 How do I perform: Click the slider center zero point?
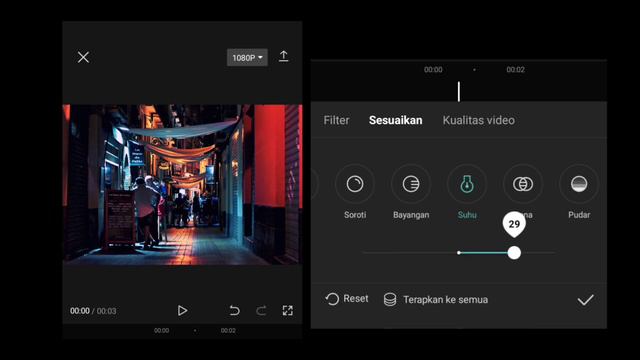coord(459,253)
